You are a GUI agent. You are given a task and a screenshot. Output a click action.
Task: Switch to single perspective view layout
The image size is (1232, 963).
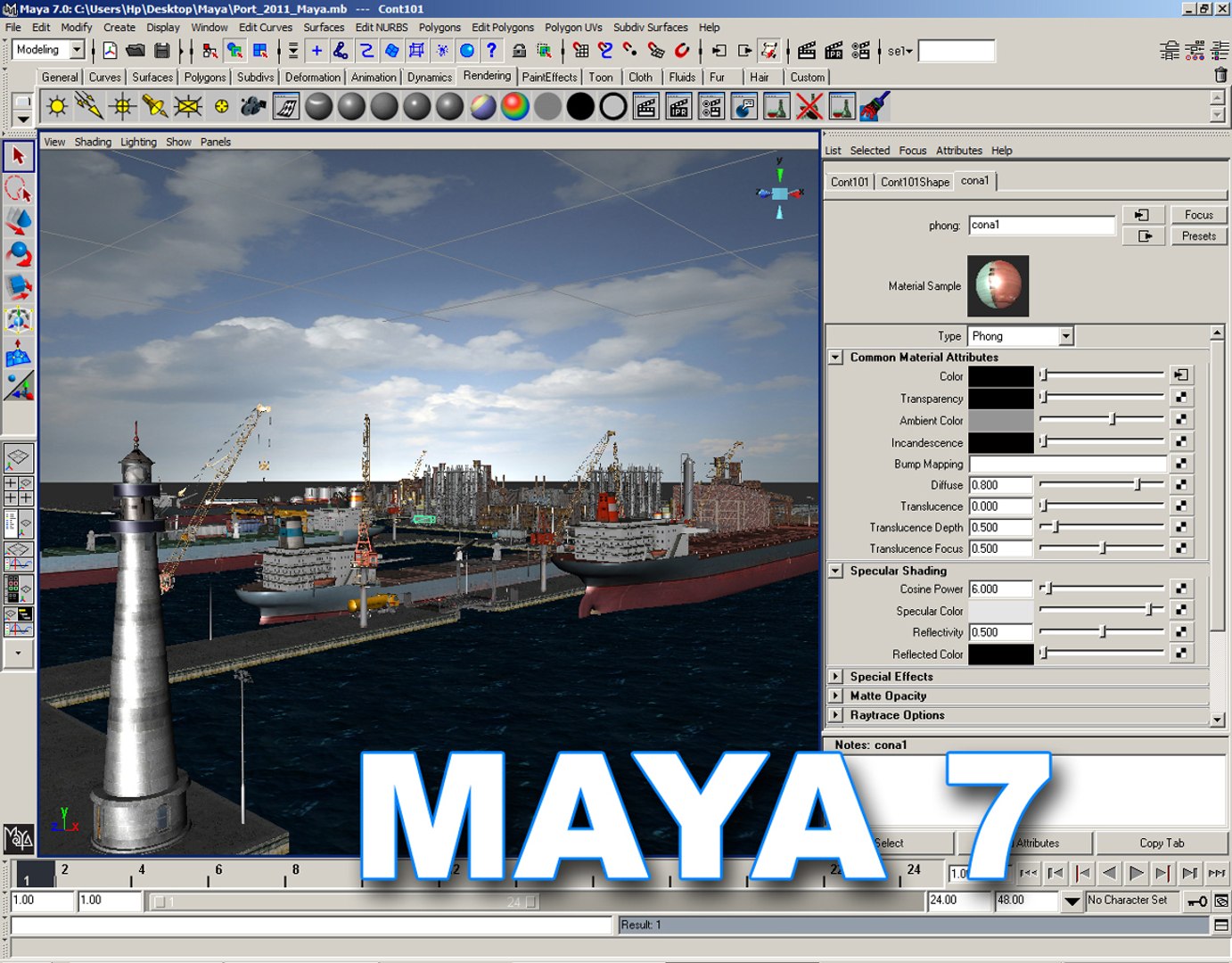(x=19, y=458)
